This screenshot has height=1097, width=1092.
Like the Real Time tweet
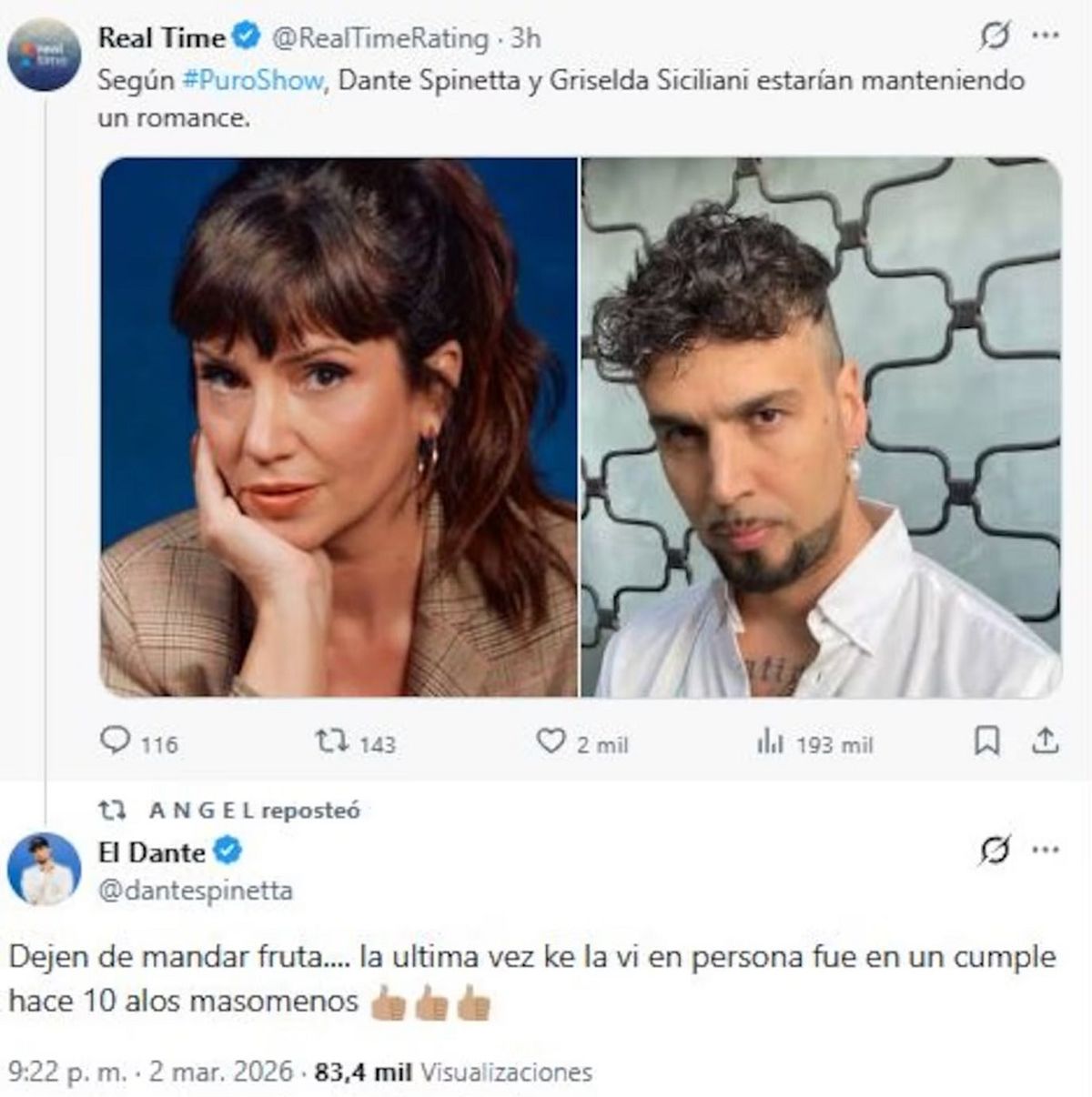(551, 742)
